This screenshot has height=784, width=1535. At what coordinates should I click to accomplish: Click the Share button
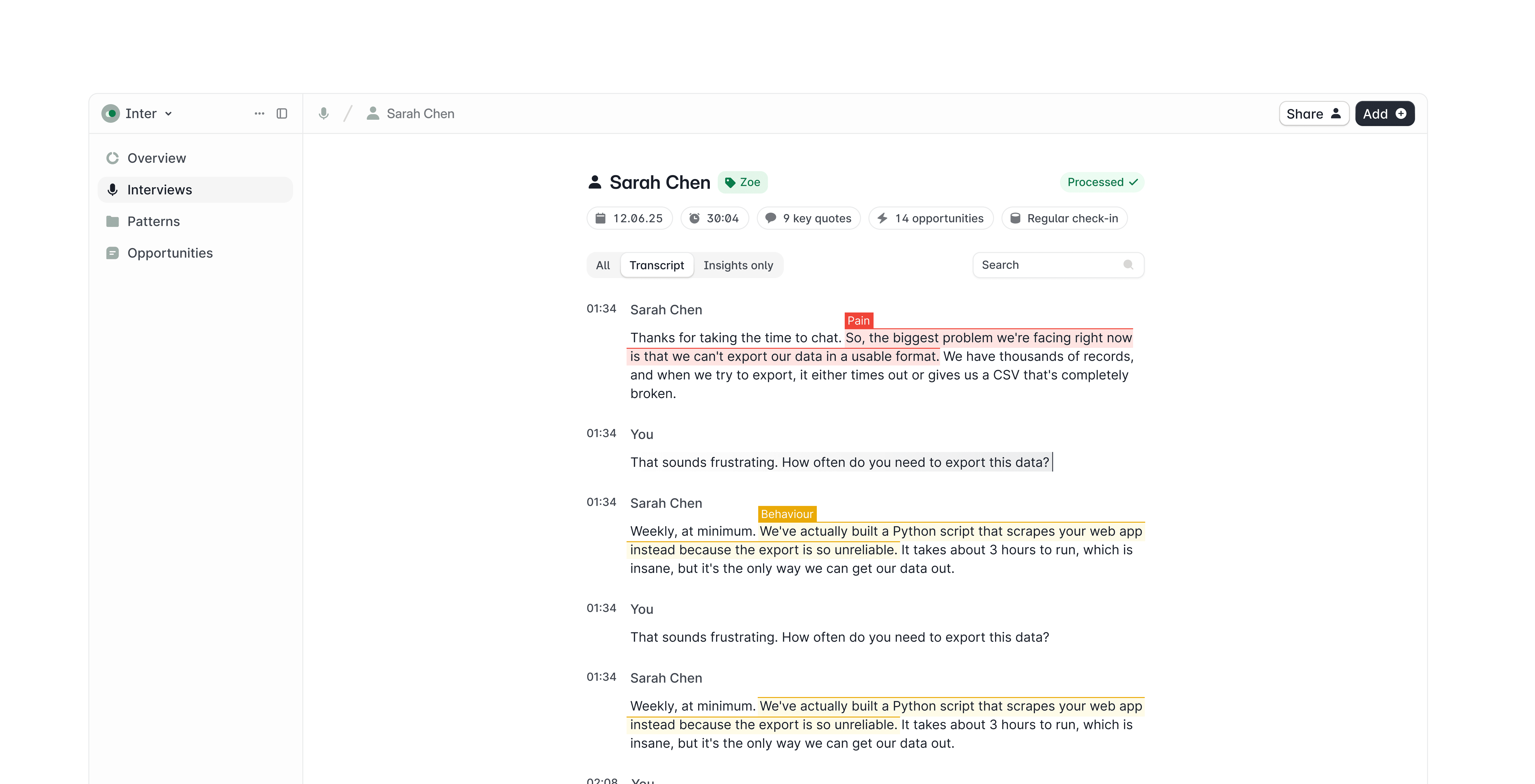click(1313, 114)
